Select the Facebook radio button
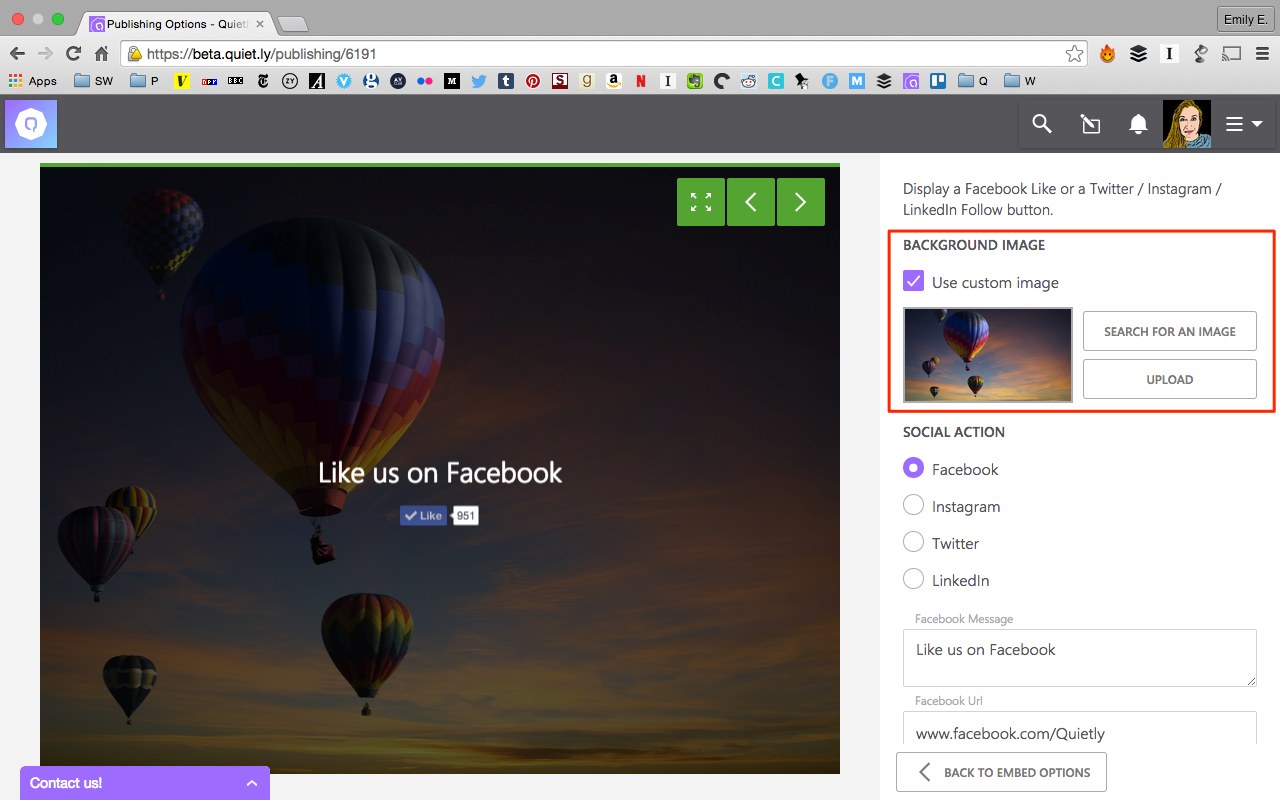1280x800 pixels. click(x=913, y=468)
